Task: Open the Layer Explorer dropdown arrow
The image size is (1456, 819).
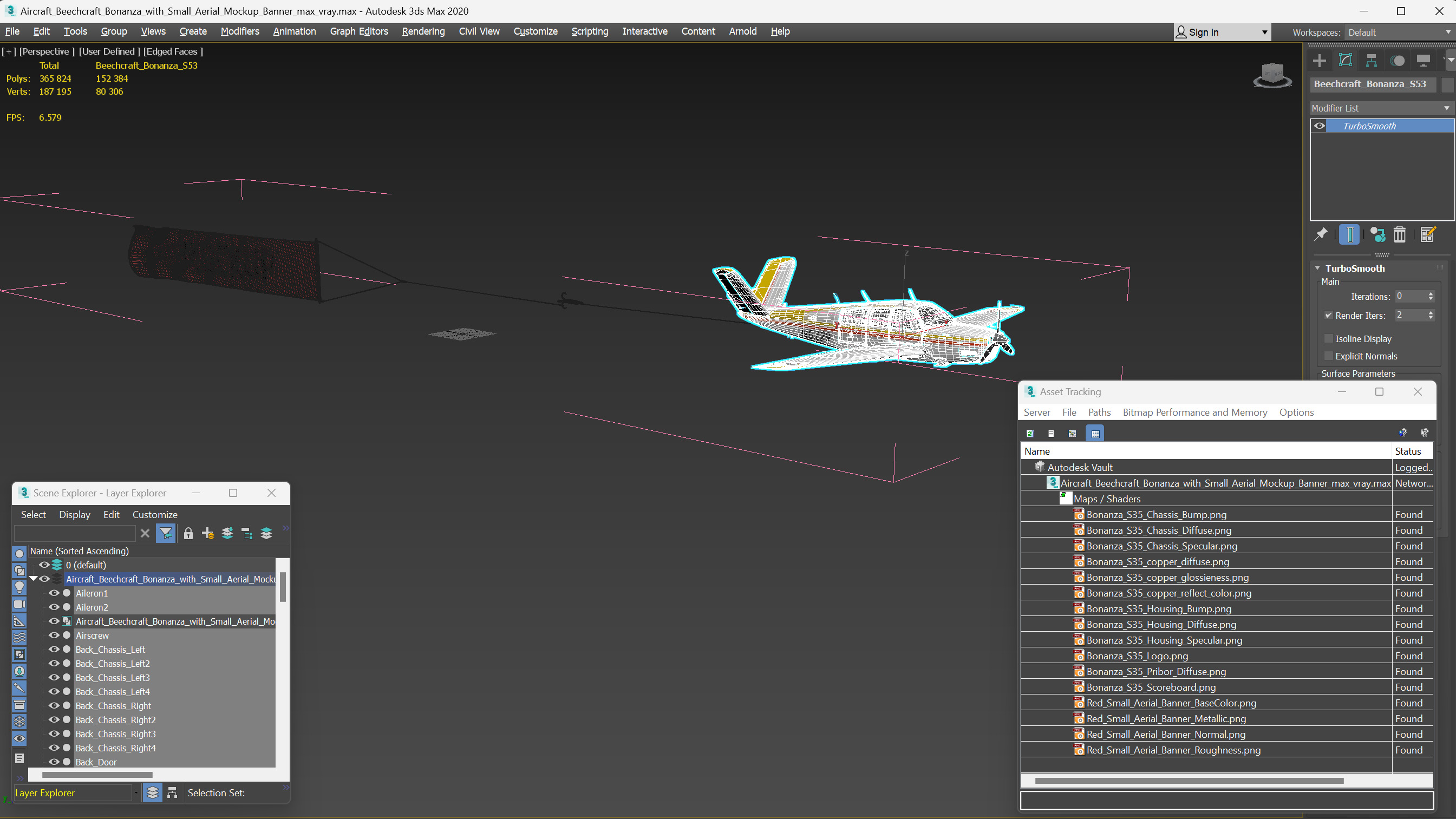Action: pos(136,793)
